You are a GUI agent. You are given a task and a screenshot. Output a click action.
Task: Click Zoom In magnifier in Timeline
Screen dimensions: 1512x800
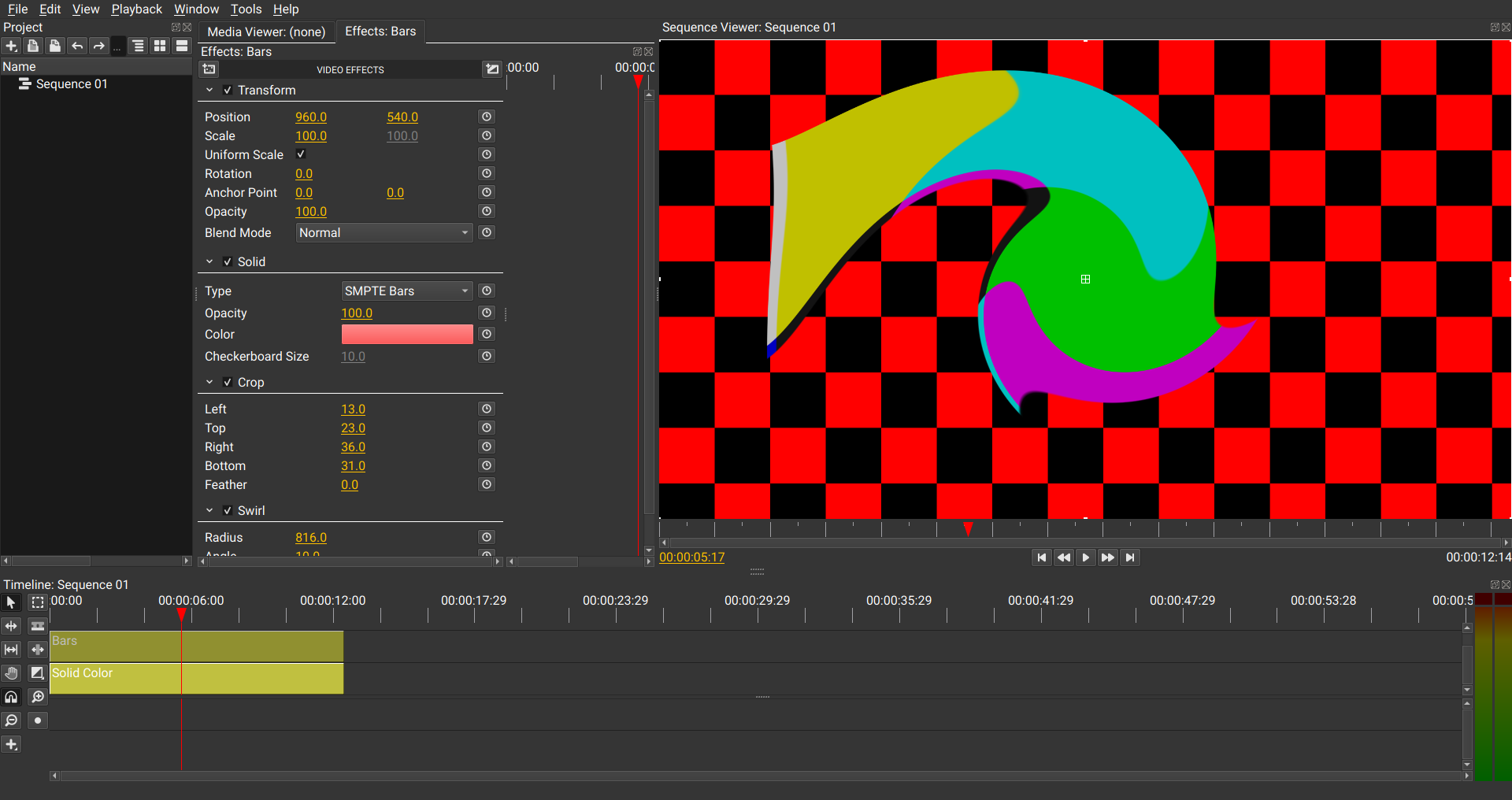click(x=37, y=697)
